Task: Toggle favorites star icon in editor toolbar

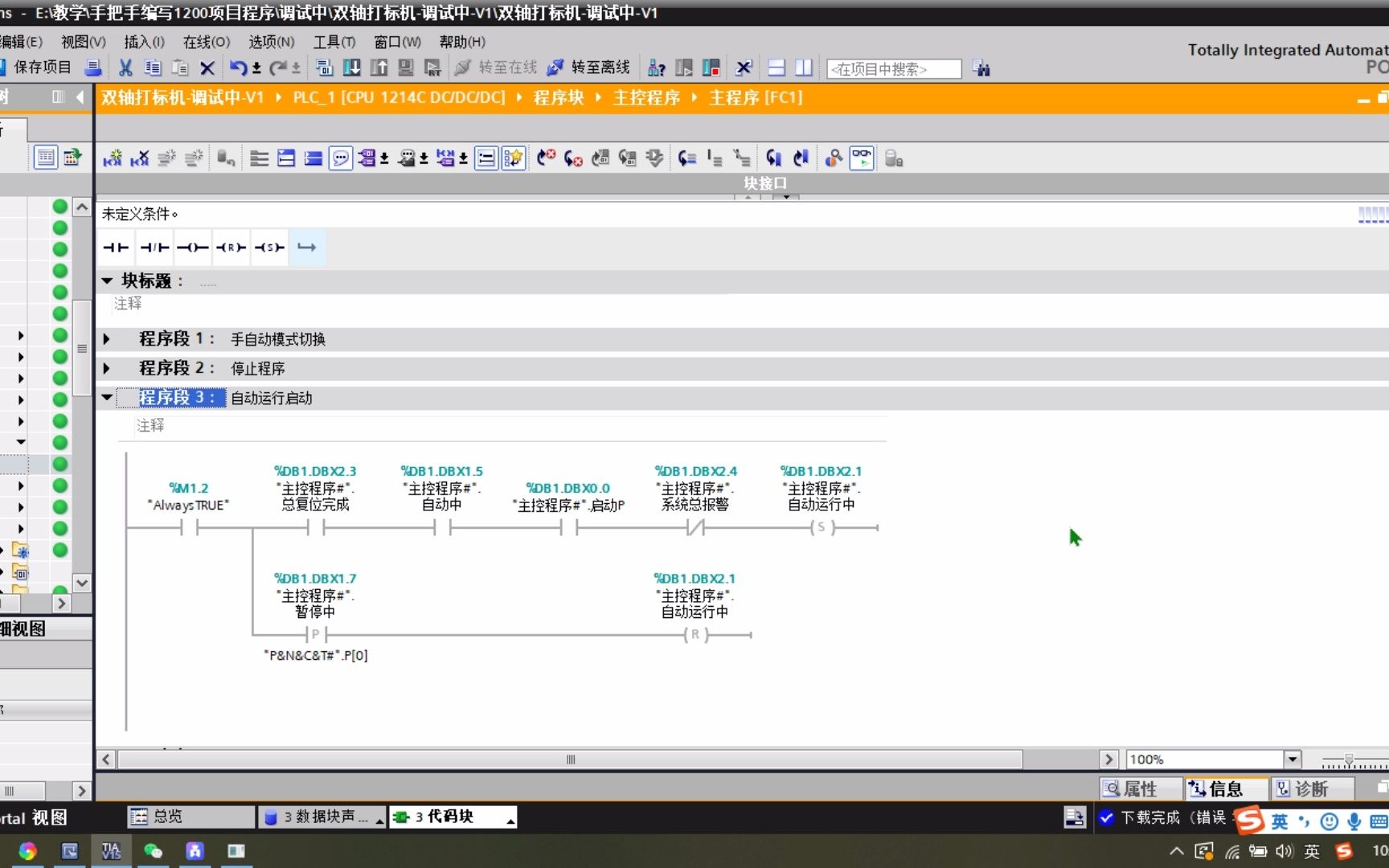Action: [513, 158]
